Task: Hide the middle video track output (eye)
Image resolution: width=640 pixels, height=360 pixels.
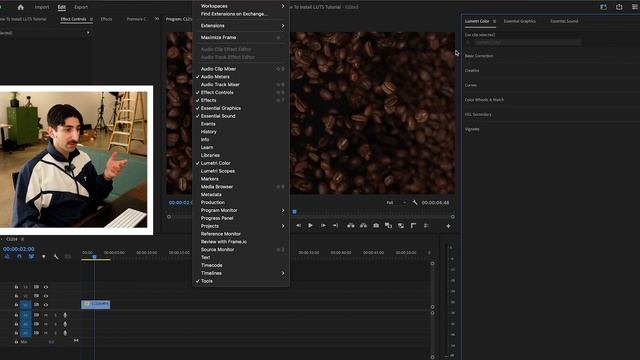Action: (x=46, y=296)
